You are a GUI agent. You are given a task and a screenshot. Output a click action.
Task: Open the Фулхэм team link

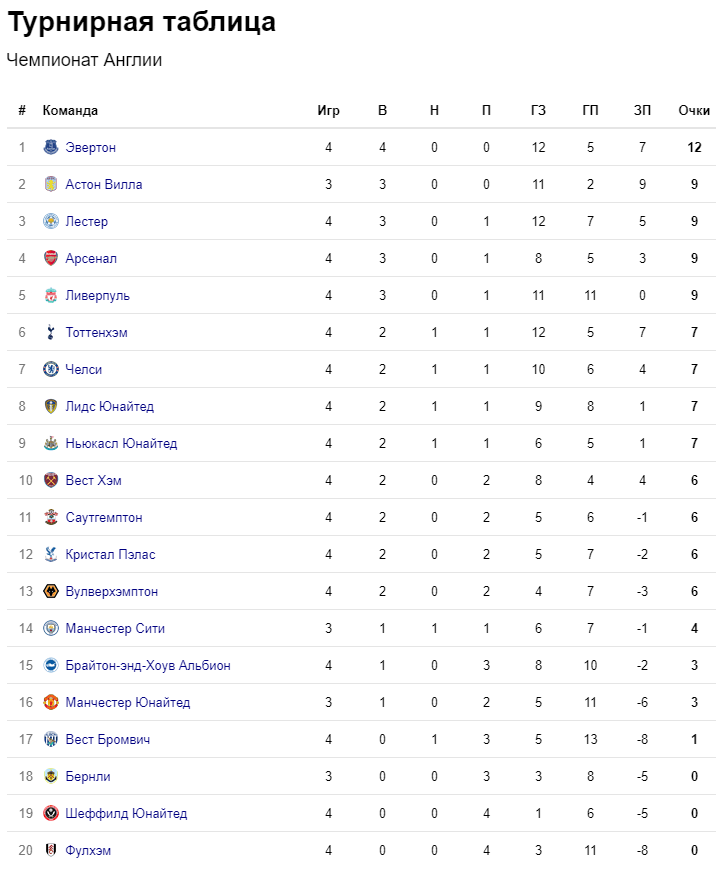click(88, 850)
